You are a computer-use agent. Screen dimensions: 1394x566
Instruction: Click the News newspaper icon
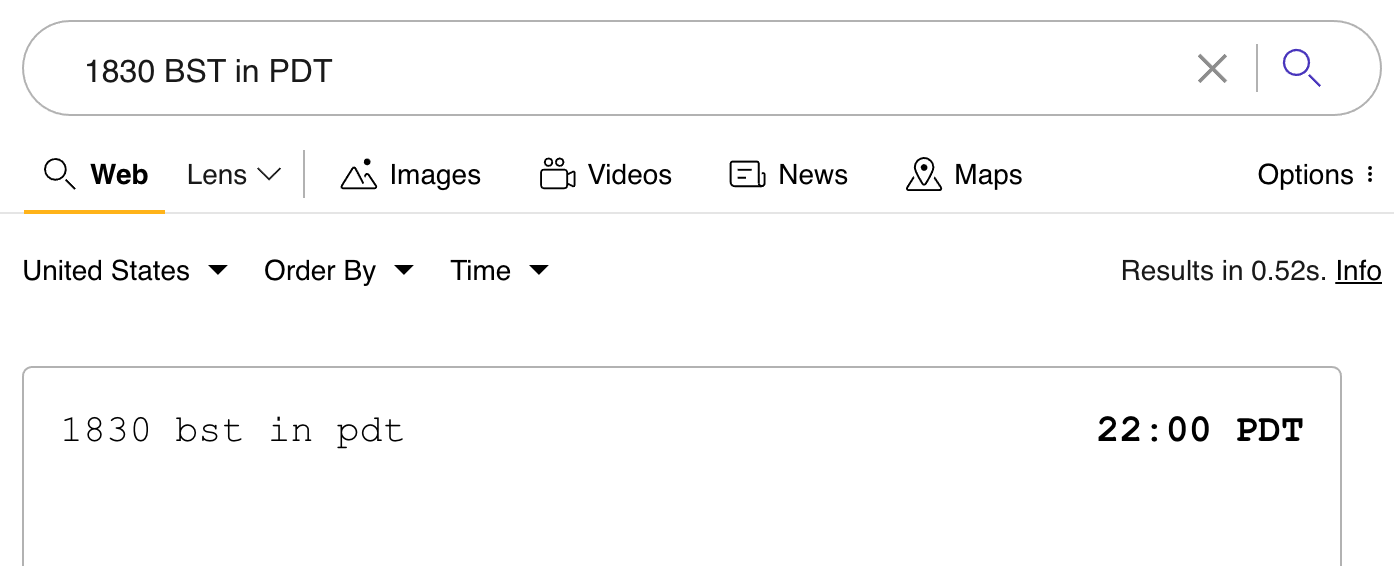pyautogui.click(x=747, y=175)
